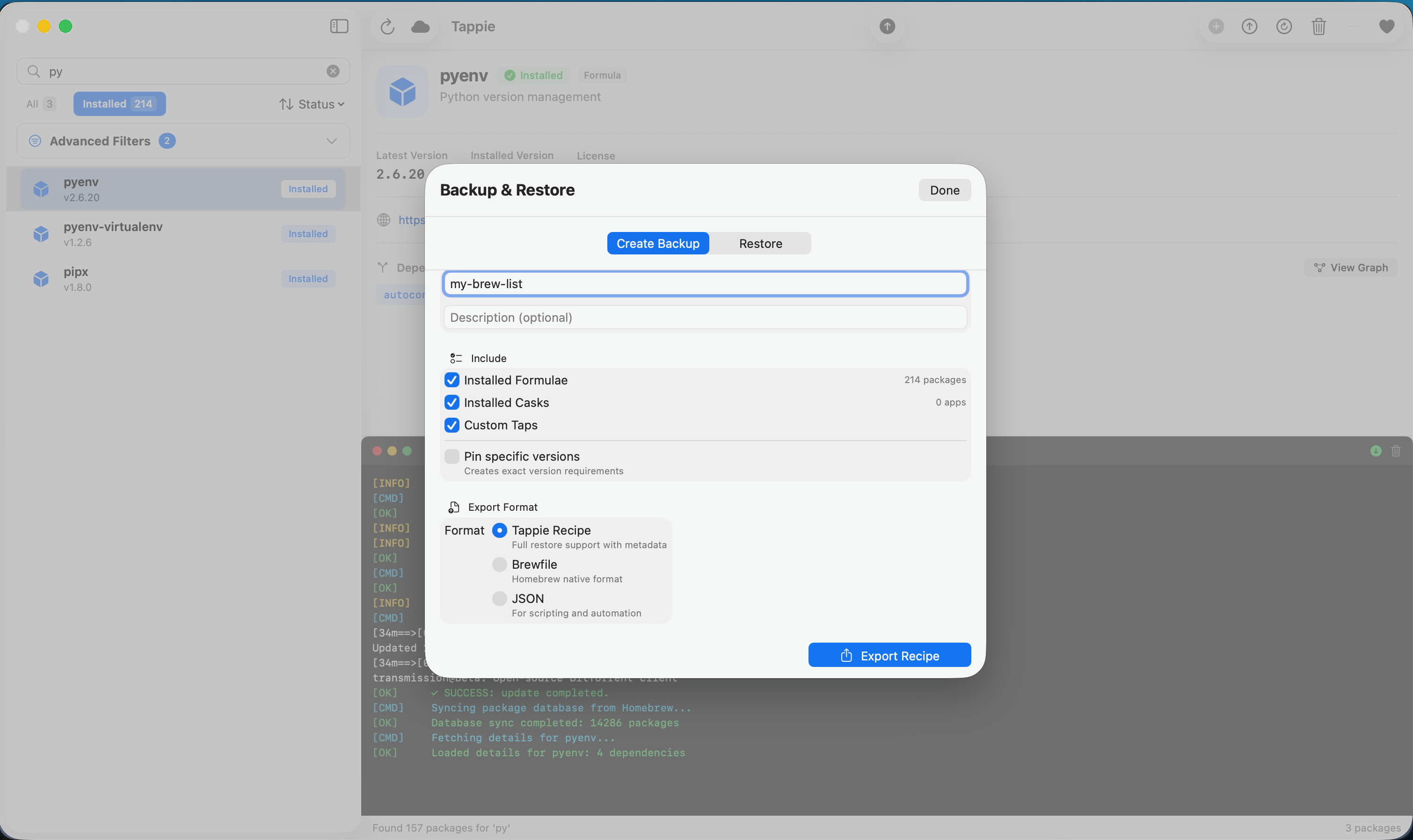Click the Done button
The image size is (1413, 840).
(x=944, y=189)
